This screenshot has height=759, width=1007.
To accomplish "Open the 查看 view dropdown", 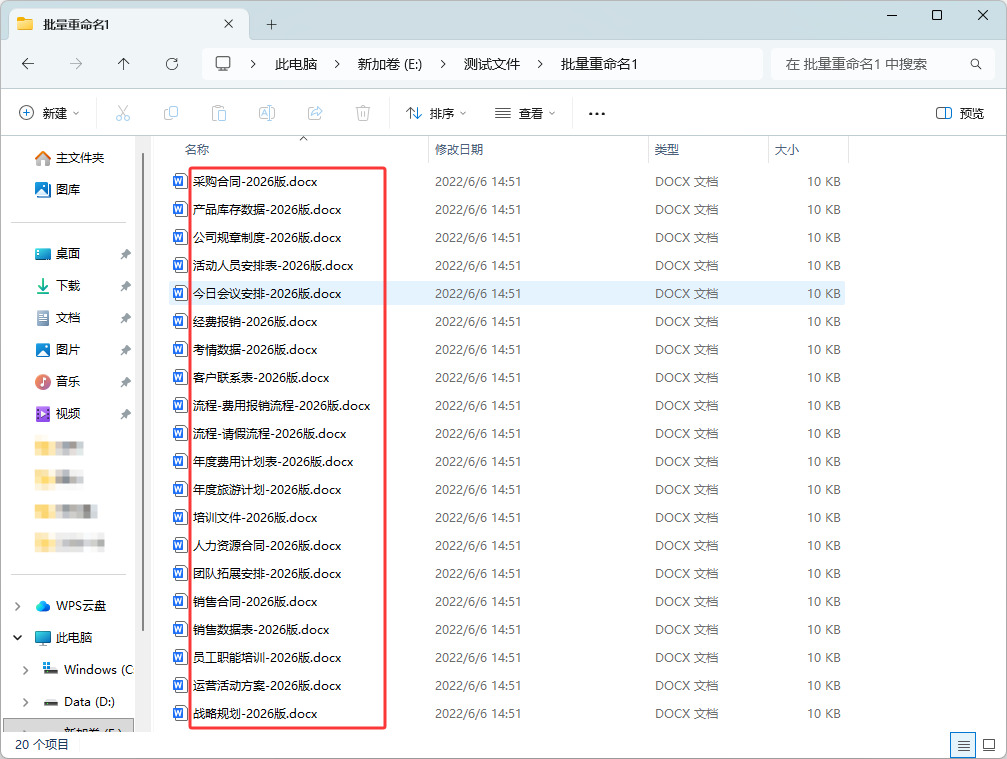I will click(x=525, y=114).
